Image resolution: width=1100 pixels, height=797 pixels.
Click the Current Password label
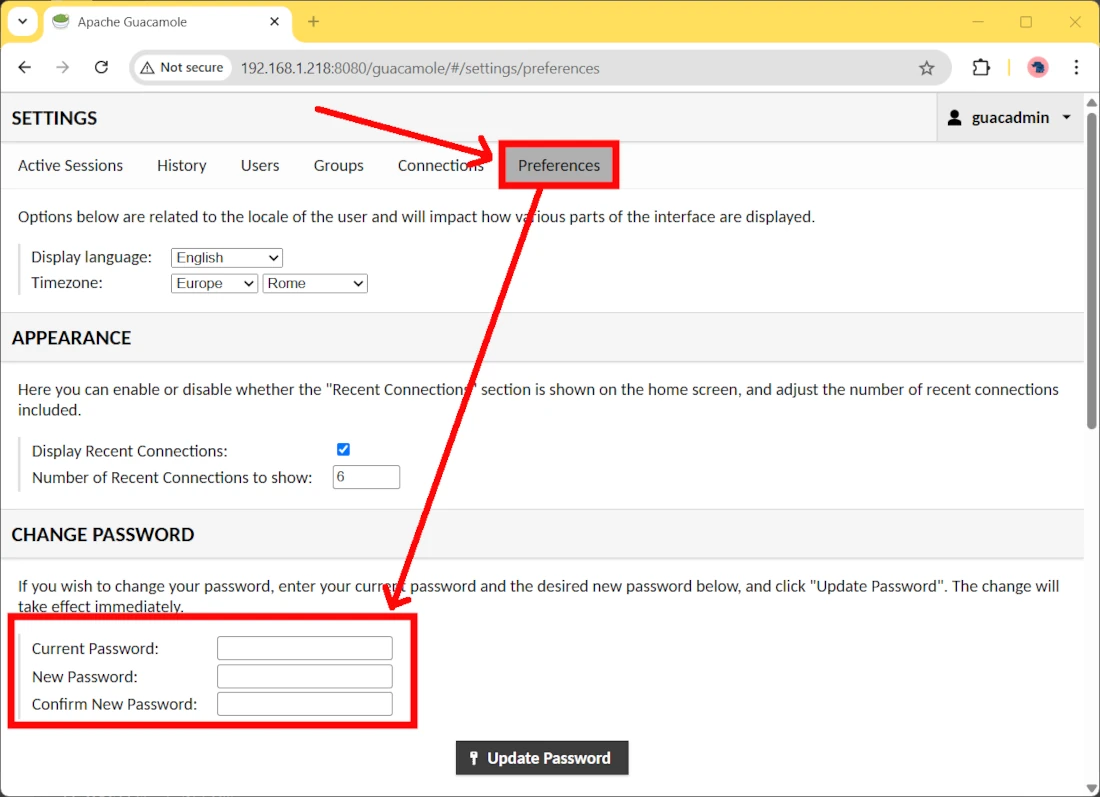(95, 649)
